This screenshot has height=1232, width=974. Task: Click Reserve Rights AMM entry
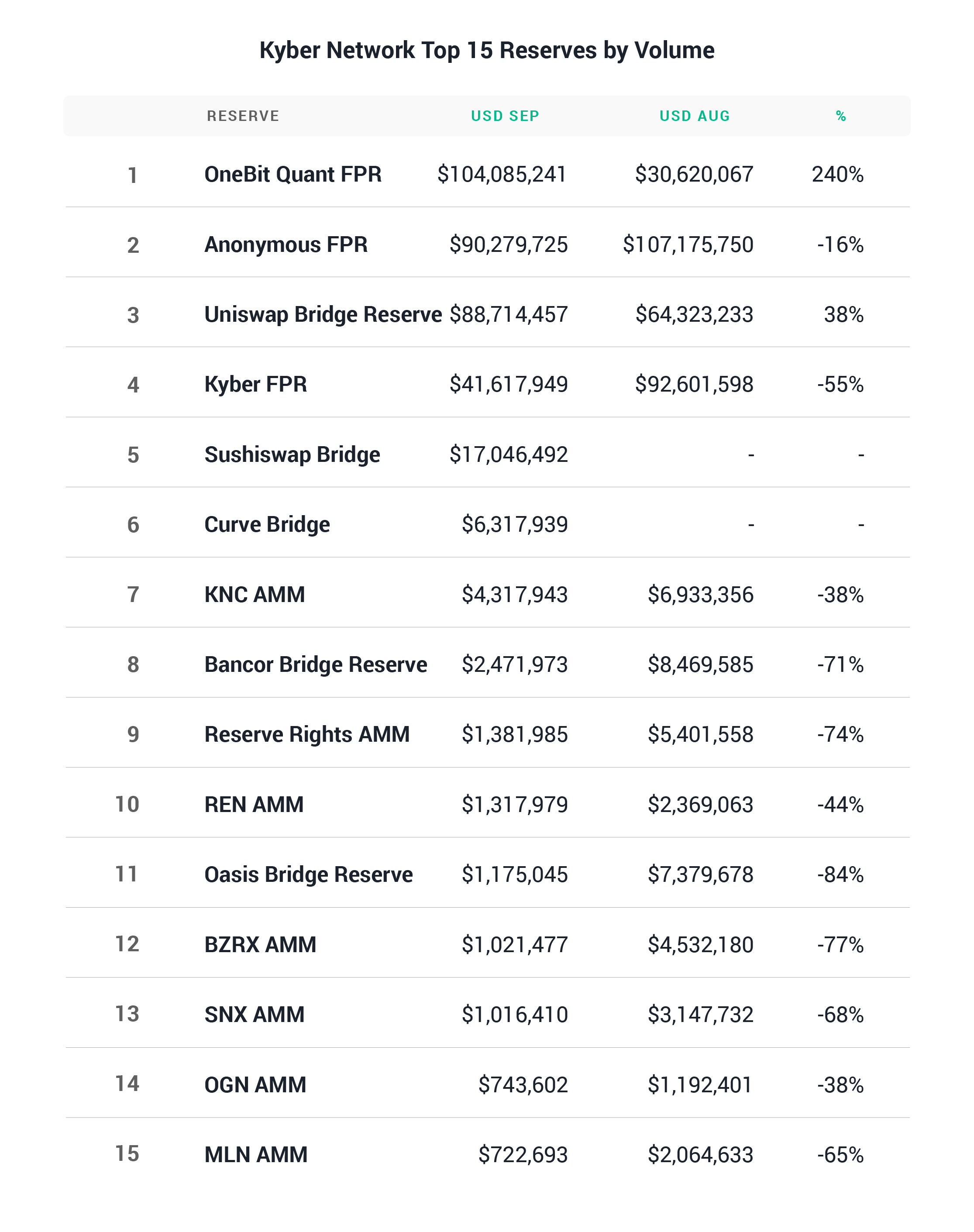[x=307, y=734]
